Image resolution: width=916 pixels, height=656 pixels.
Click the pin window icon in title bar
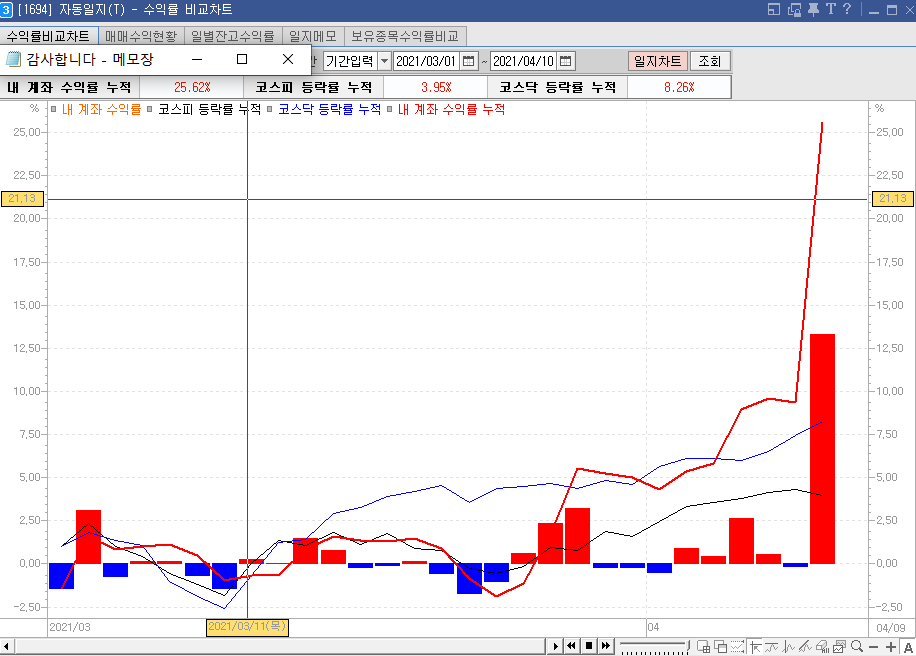pos(813,10)
